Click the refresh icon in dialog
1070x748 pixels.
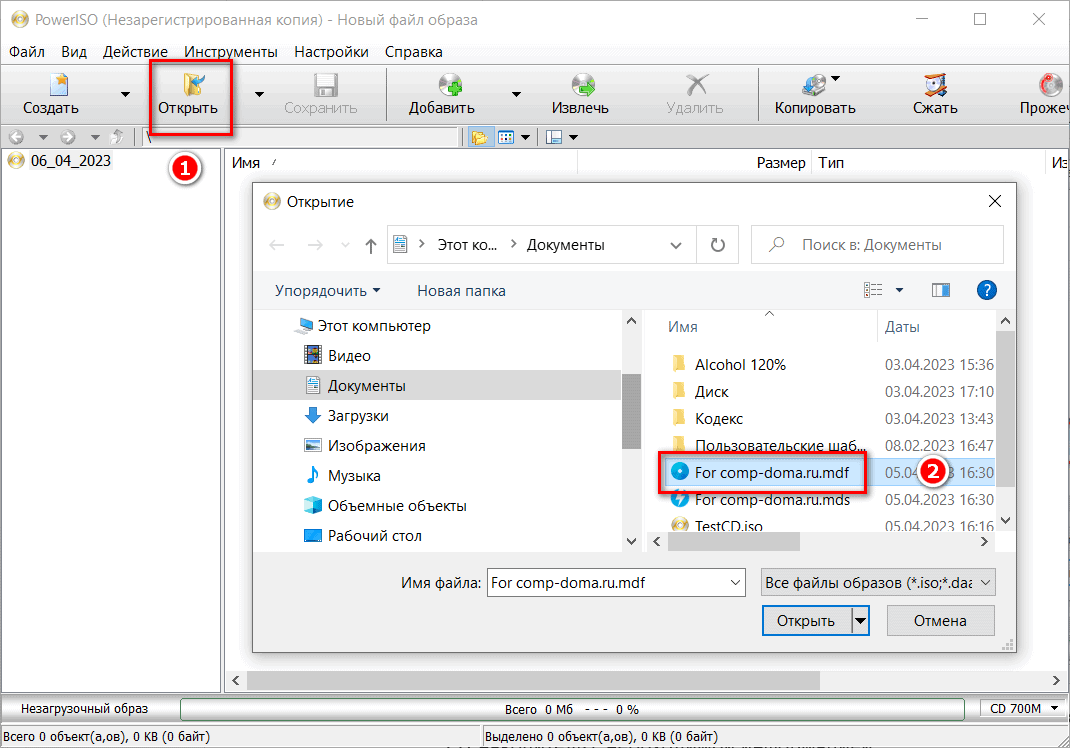tap(718, 245)
